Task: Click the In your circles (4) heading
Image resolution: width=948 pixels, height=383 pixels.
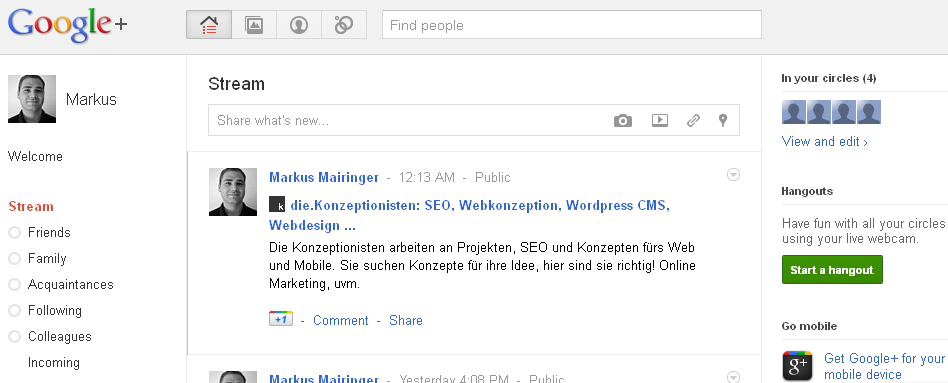Action: 829,78
